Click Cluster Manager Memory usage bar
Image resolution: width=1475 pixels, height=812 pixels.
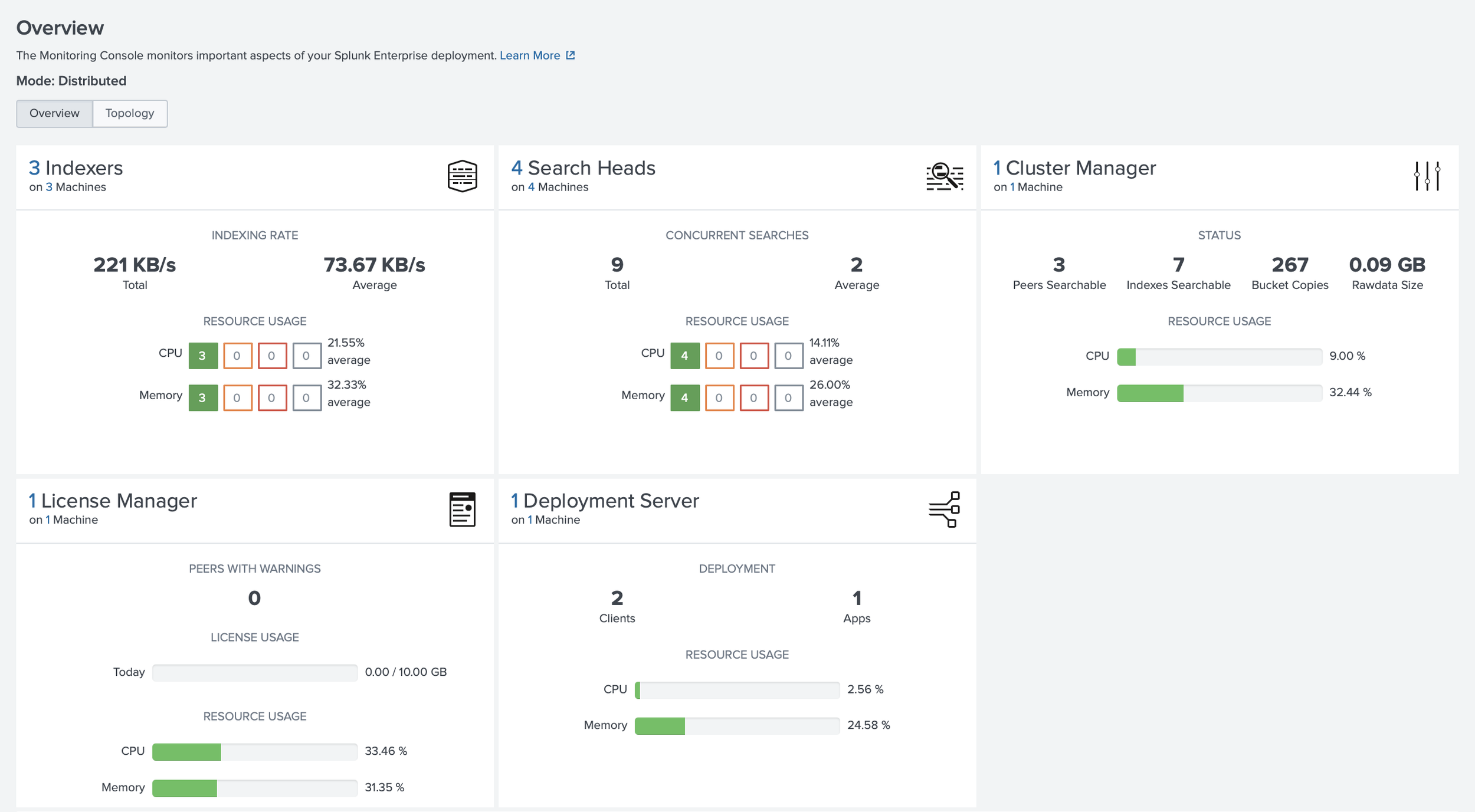pos(1220,393)
